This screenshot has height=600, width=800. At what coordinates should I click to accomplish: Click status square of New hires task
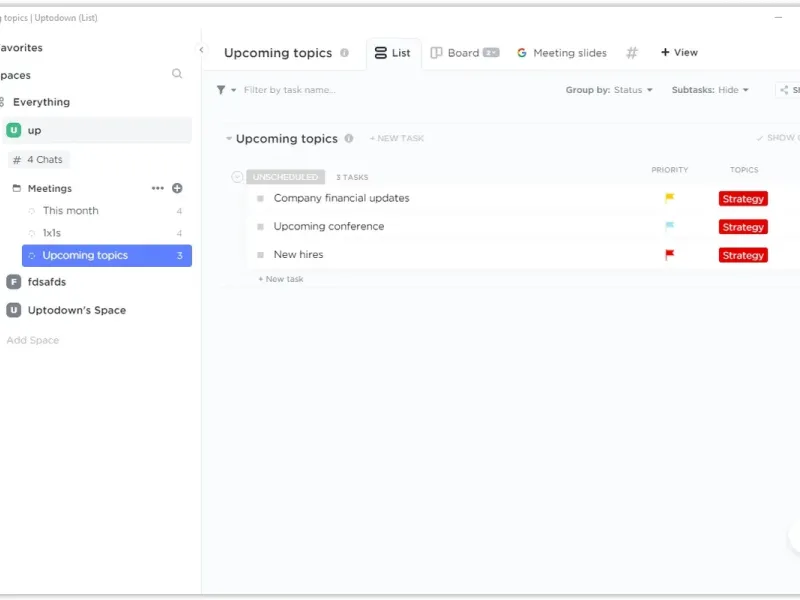tap(260, 255)
